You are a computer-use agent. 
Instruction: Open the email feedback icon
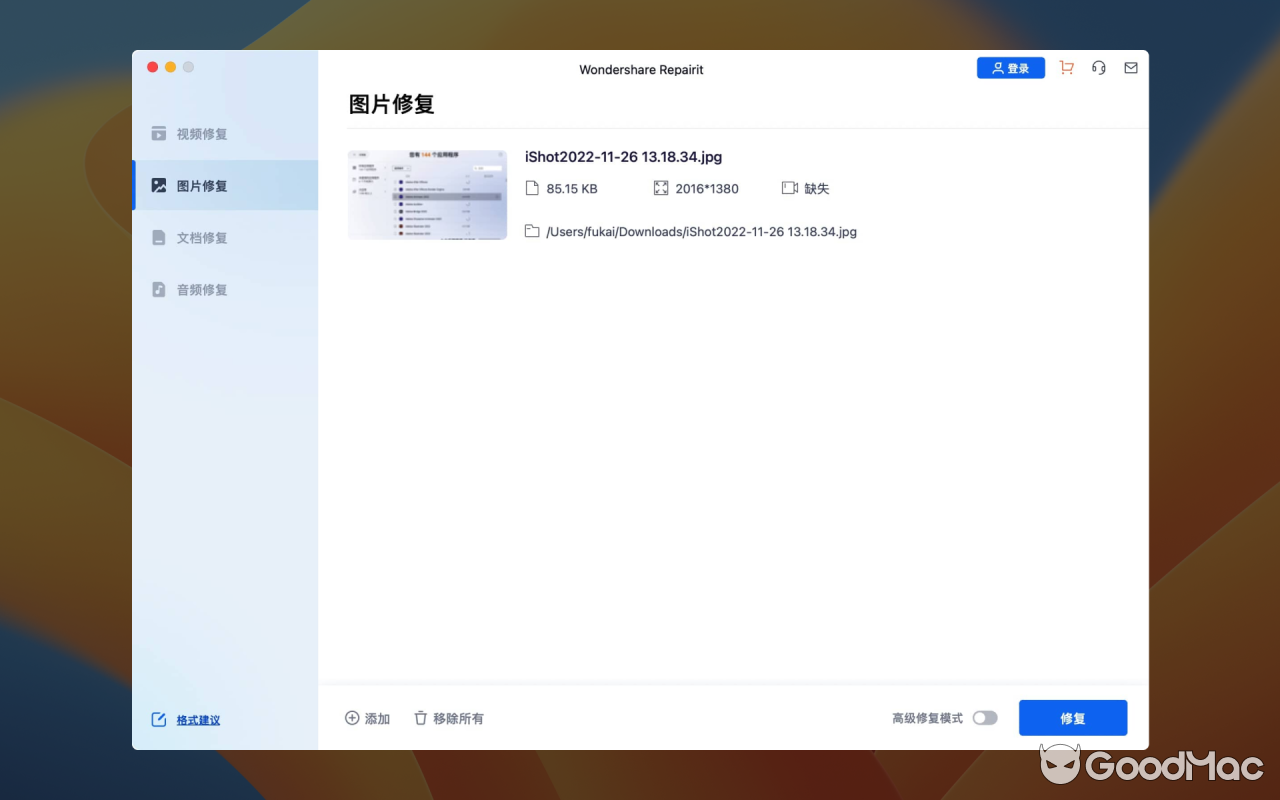coord(1130,67)
